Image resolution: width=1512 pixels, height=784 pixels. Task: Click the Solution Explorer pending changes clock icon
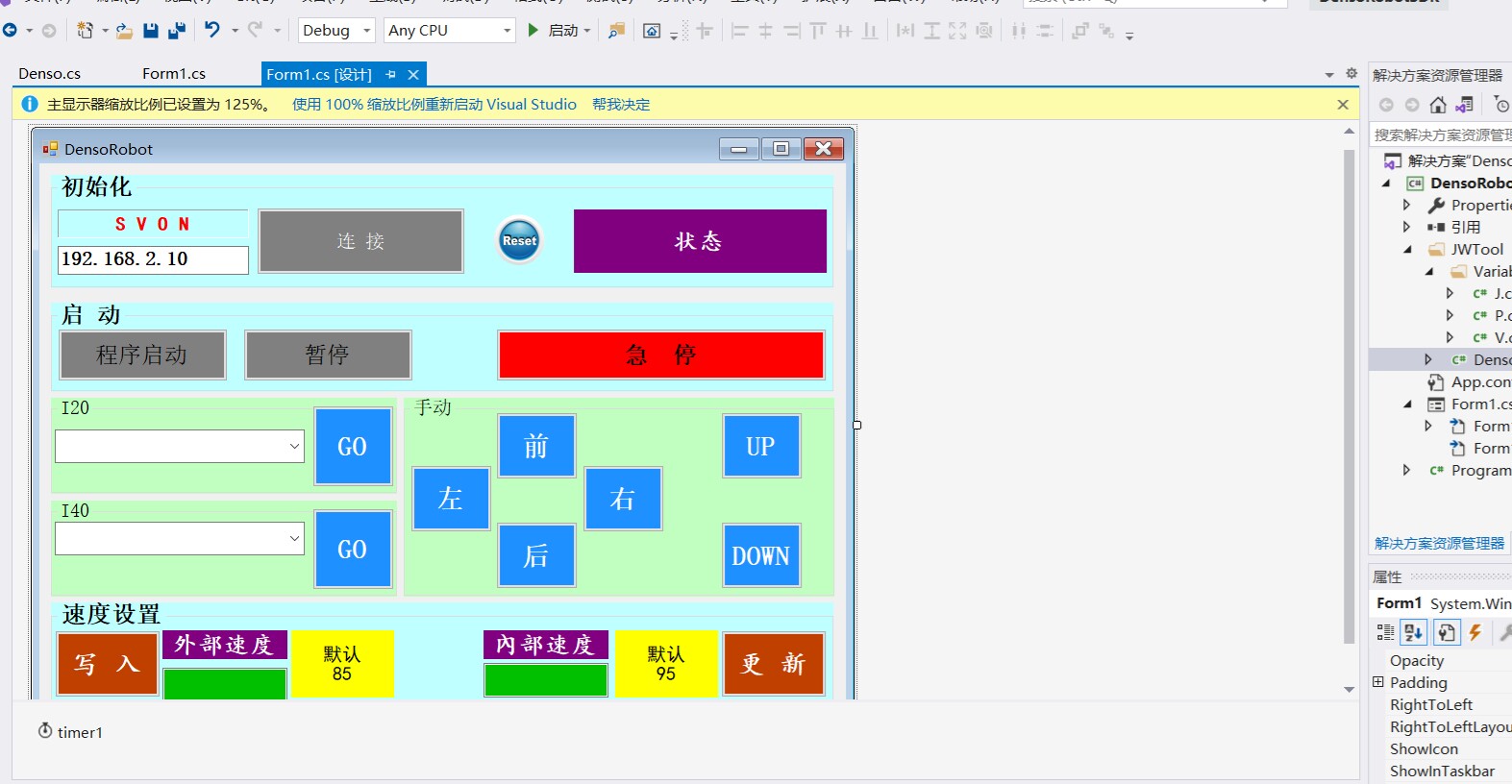tap(1502, 105)
